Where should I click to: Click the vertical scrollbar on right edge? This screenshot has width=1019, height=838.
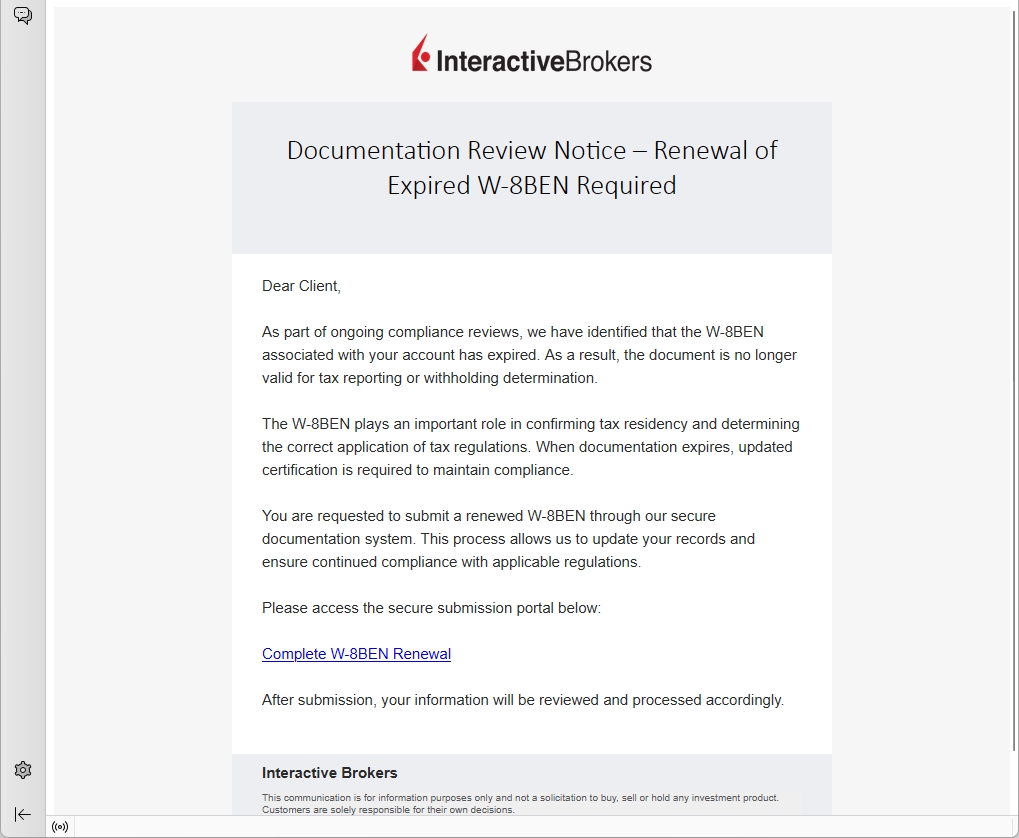tap(1014, 400)
